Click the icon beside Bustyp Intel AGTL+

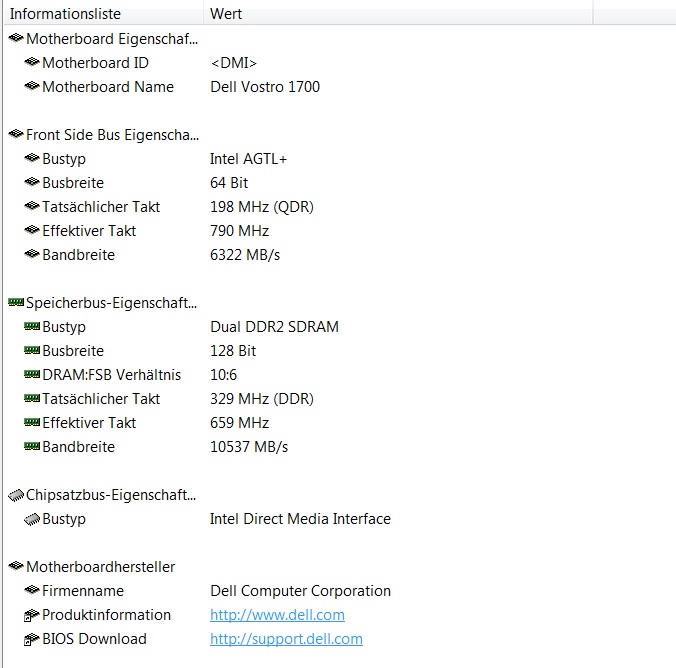(x=32, y=158)
